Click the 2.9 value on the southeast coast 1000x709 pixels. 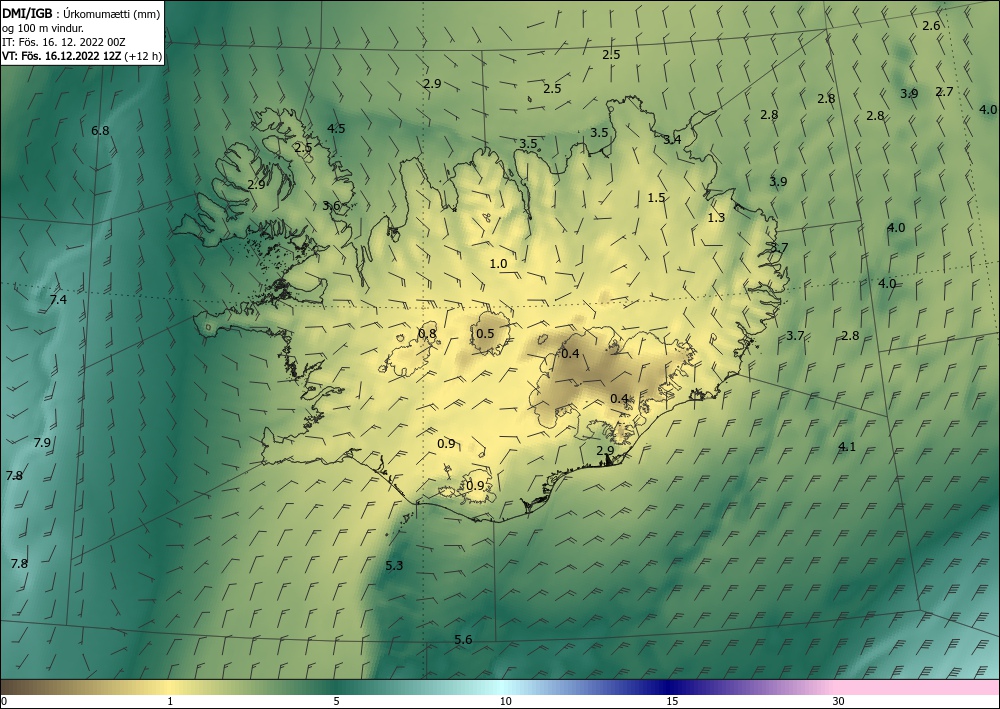click(605, 451)
